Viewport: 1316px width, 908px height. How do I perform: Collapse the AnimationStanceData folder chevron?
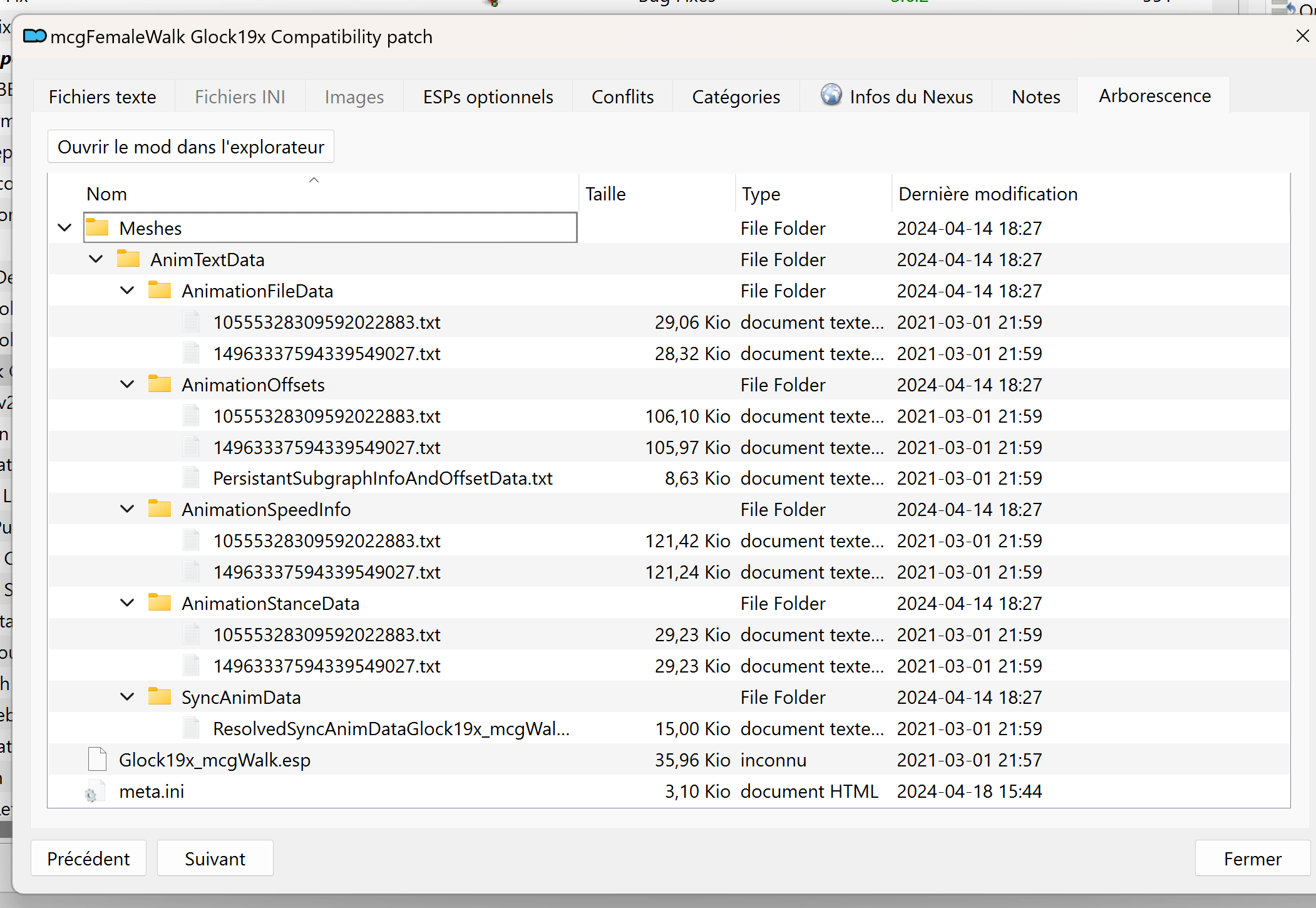coord(127,602)
